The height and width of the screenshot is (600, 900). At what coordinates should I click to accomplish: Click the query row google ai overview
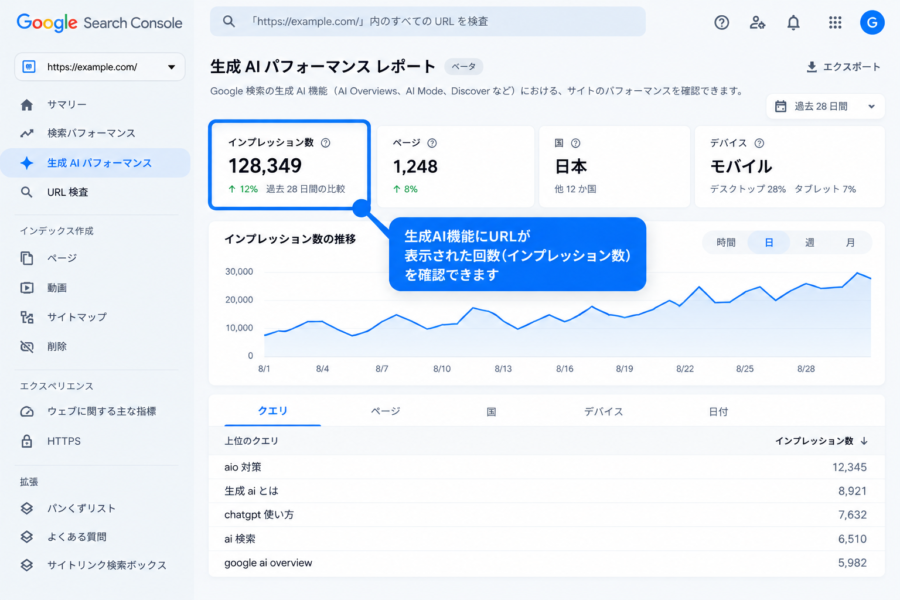click(x=546, y=563)
